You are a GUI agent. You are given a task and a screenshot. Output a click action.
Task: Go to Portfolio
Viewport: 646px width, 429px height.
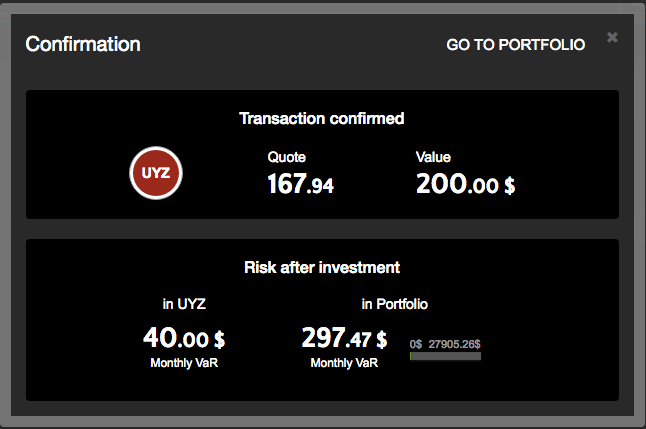click(515, 45)
